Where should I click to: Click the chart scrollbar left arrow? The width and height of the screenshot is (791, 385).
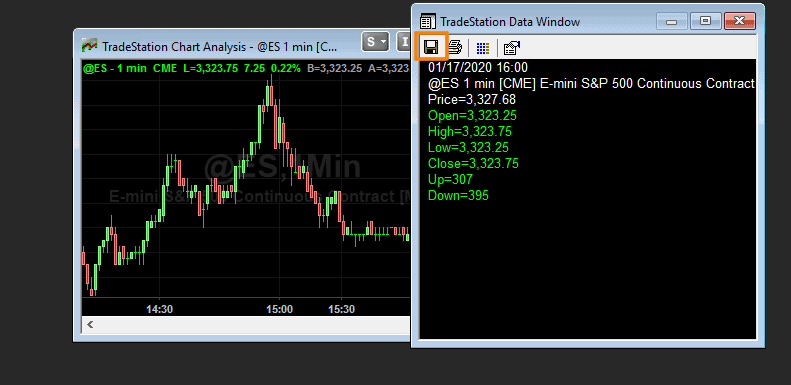[90, 325]
